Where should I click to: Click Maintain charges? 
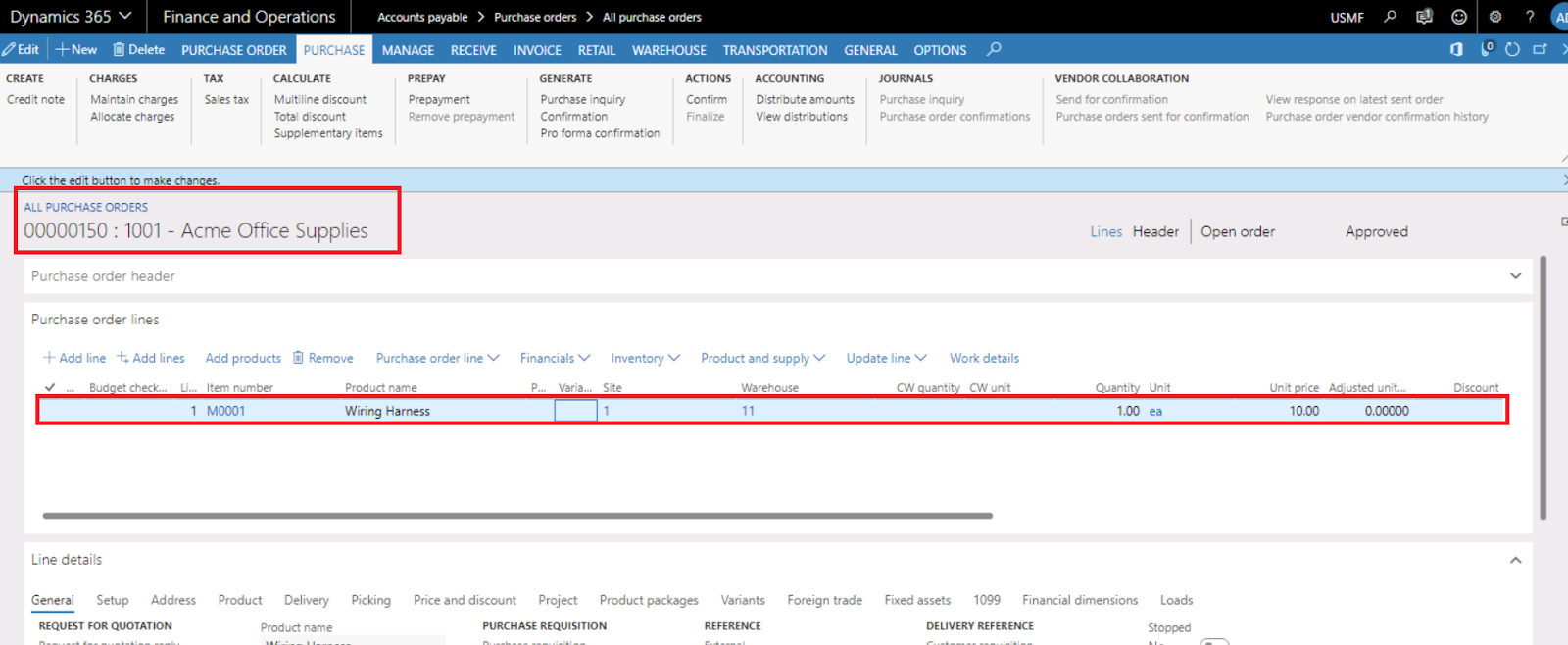(134, 100)
